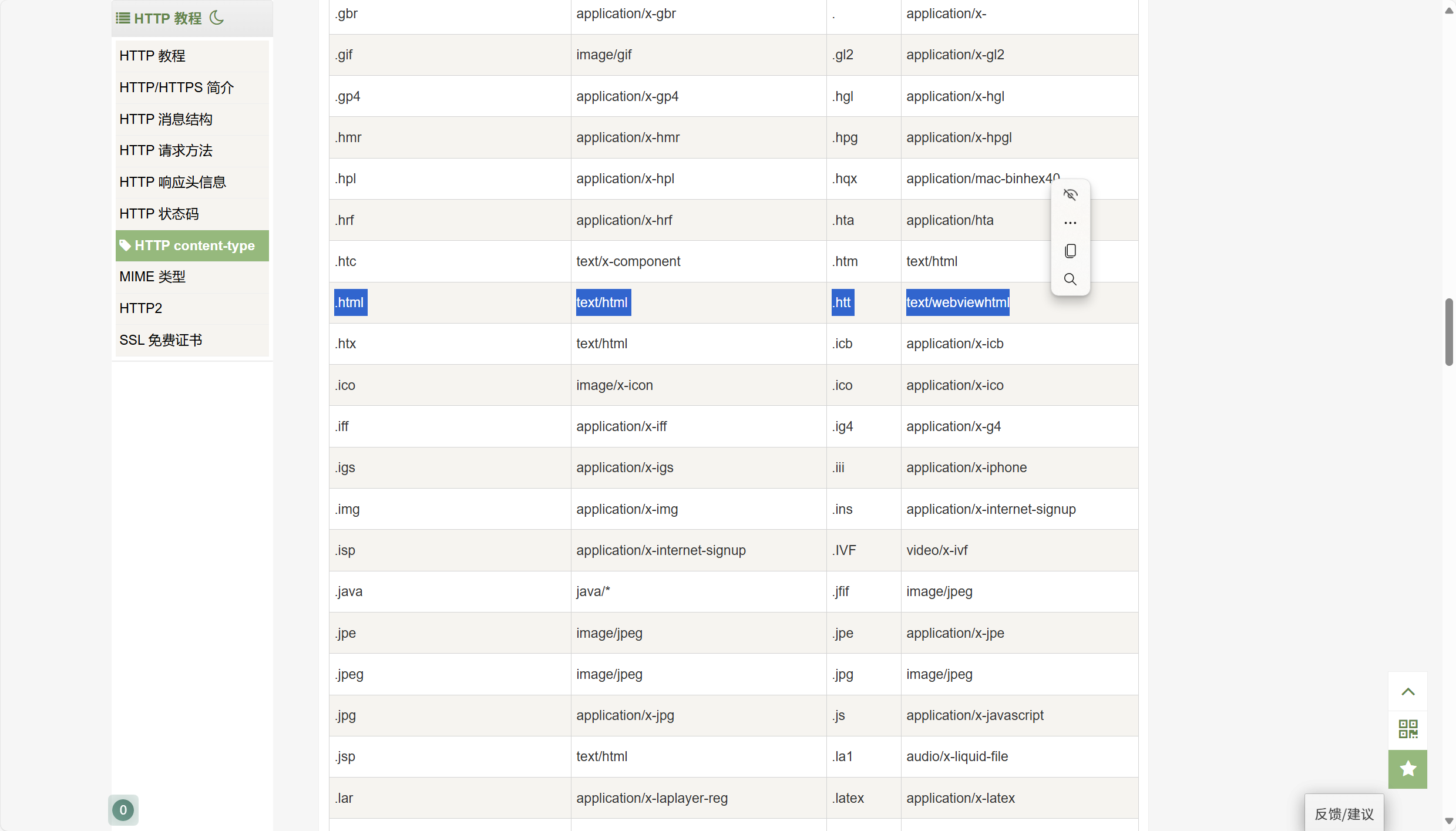Screen dimensions: 1456x831
Task: Open the three-dots more options
Action: click(1070, 223)
